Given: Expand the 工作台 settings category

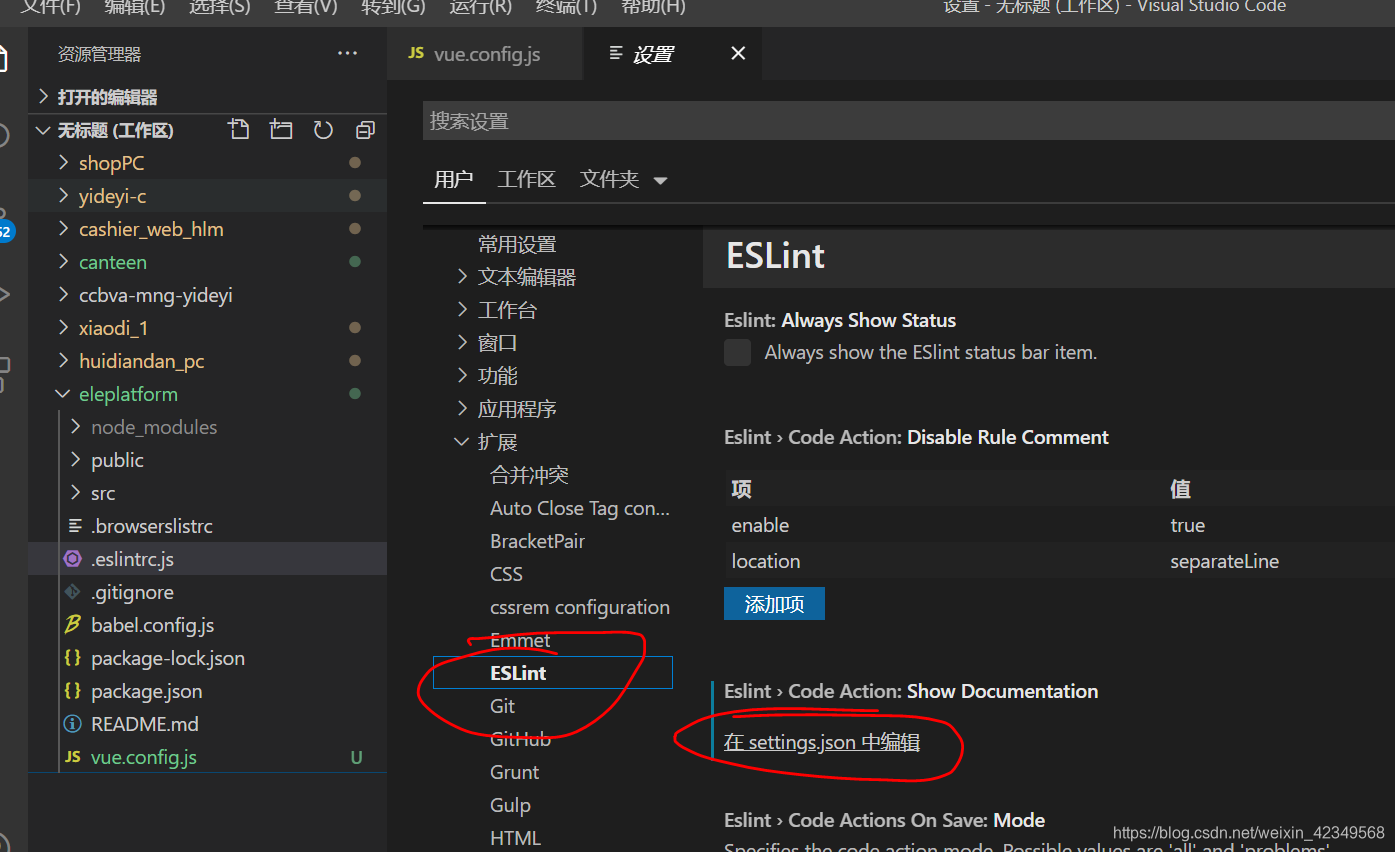Looking at the screenshot, I should [x=462, y=310].
